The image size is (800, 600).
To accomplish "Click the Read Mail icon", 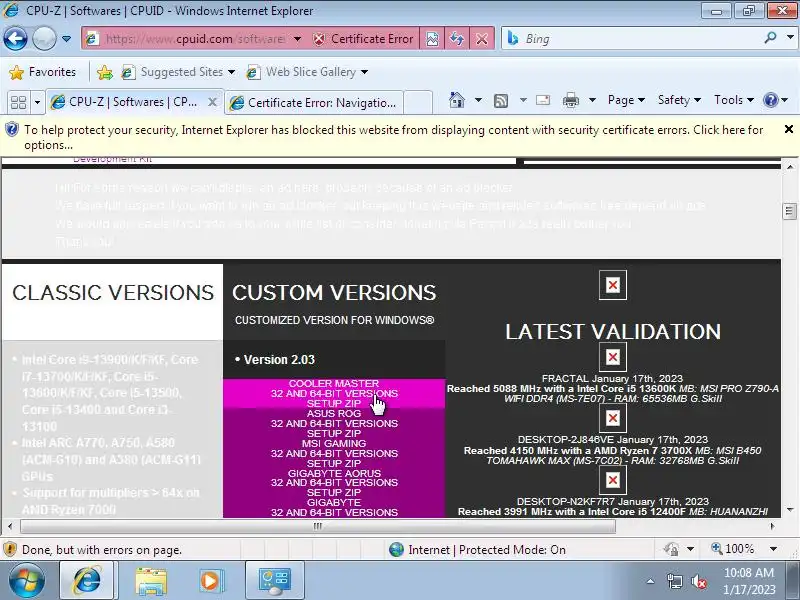I will pyautogui.click(x=543, y=100).
